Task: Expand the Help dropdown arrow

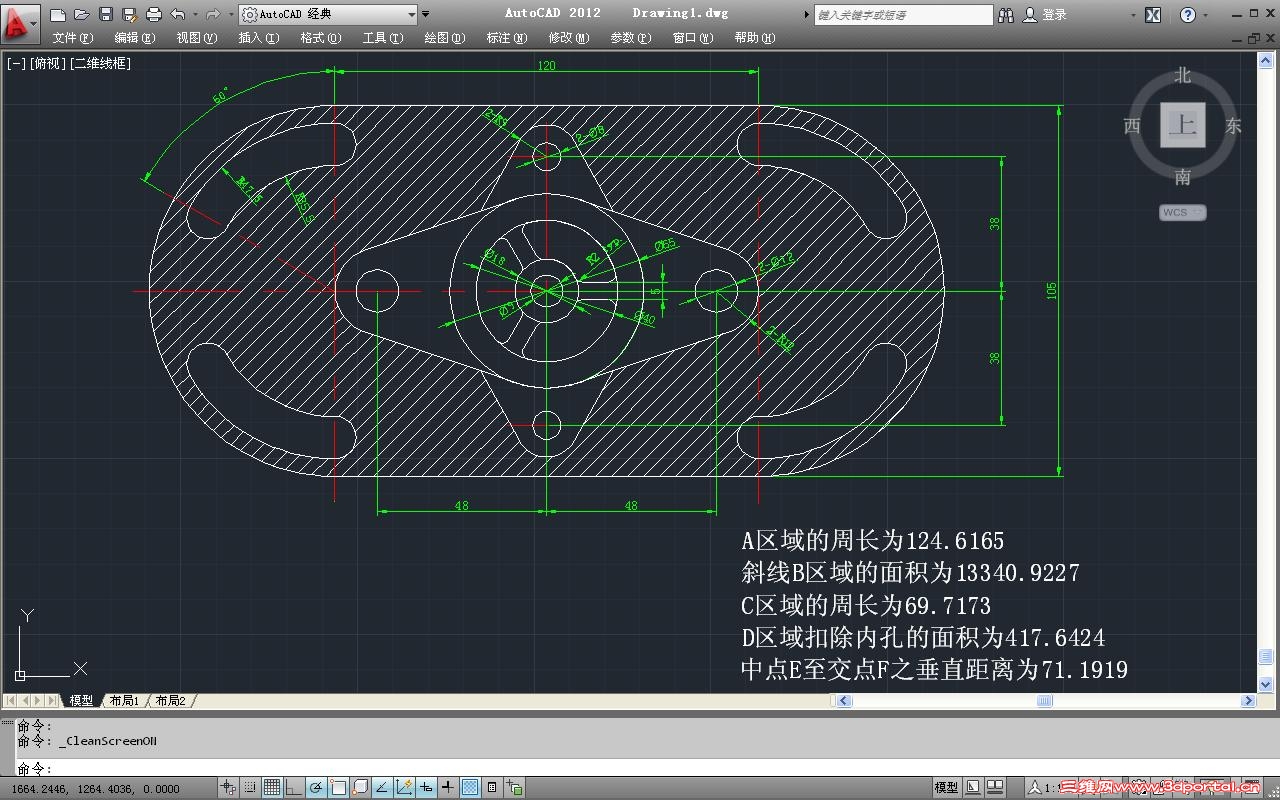Action: pyautogui.click(x=1205, y=15)
